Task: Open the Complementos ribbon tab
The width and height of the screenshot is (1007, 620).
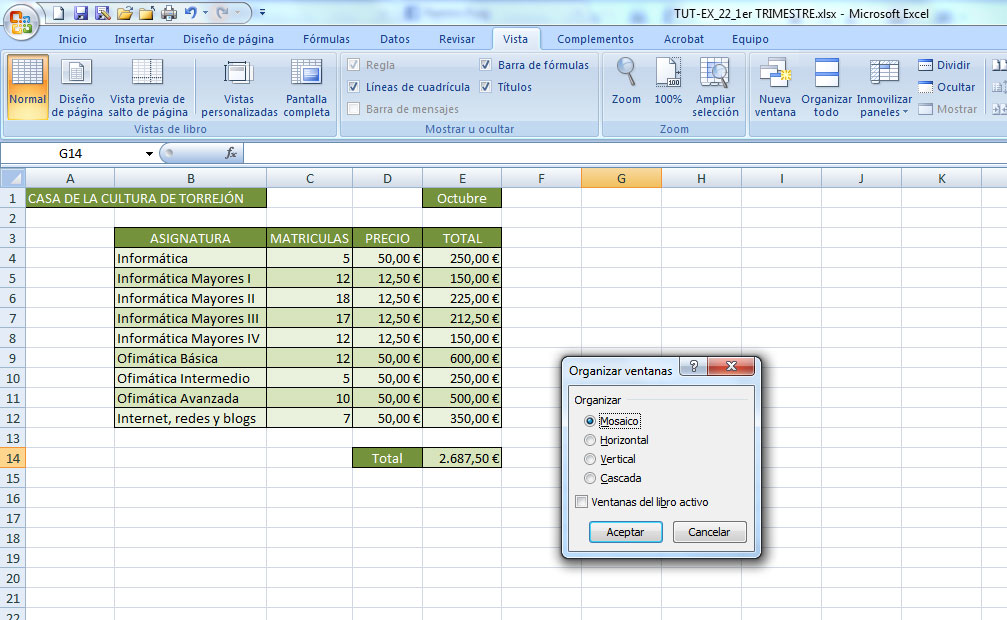Action: [595, 39]
